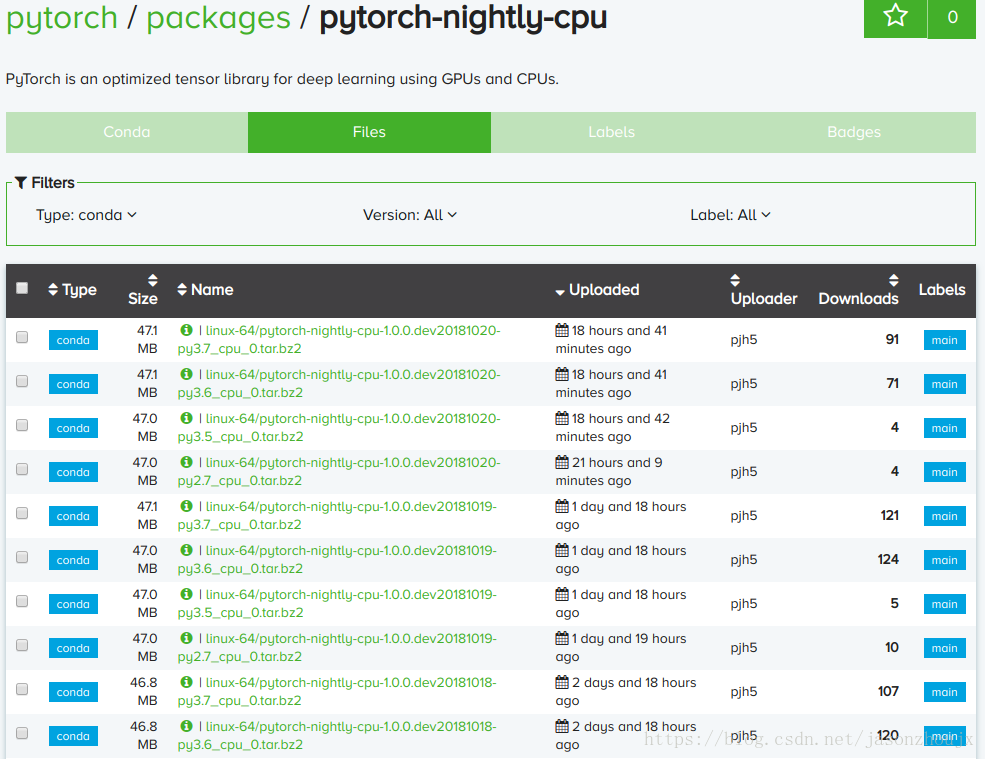The height and width of the screenshot is (759, 985).
Task: Click main label for 20181019 py3.6 row
Action: (944, 560)
